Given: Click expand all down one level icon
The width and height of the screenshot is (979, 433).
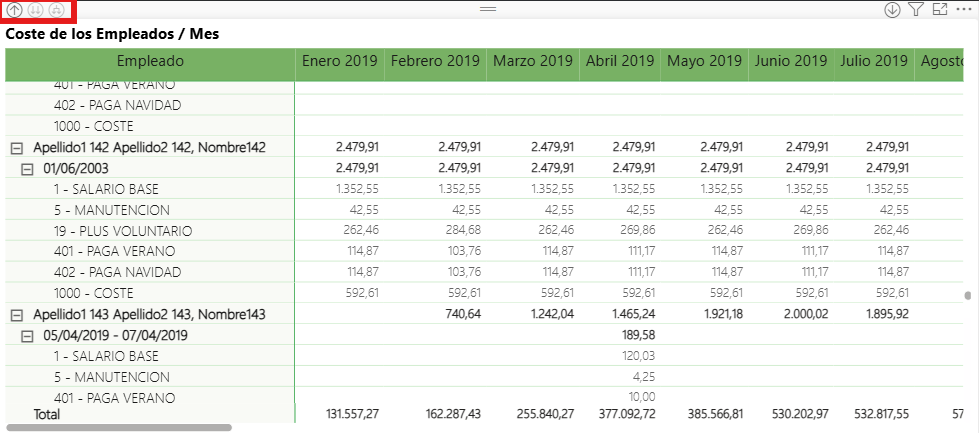Looking at the screenshot, I should pos(56,10).
